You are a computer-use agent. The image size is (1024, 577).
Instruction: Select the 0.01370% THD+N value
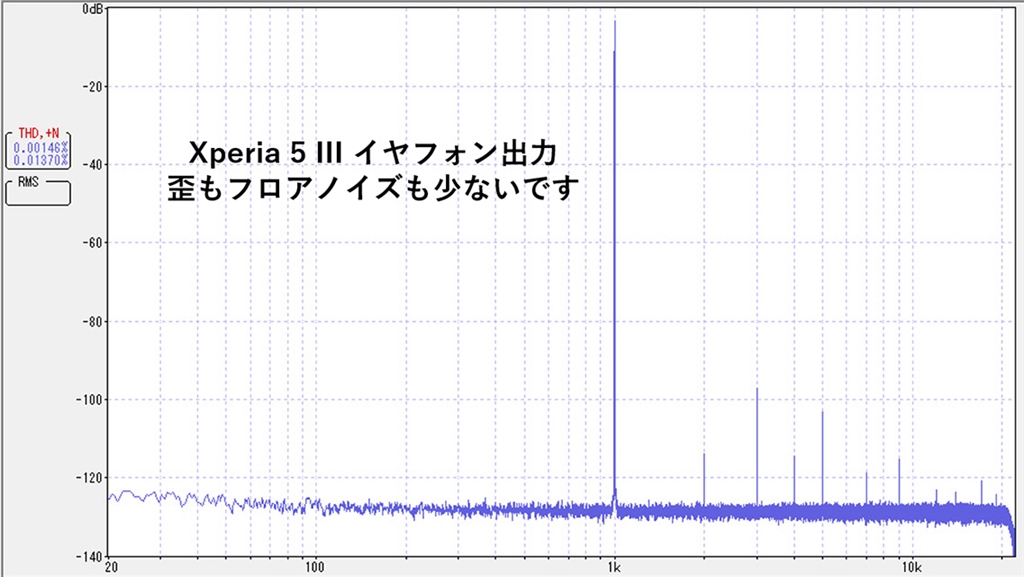[x=40, y=160]
